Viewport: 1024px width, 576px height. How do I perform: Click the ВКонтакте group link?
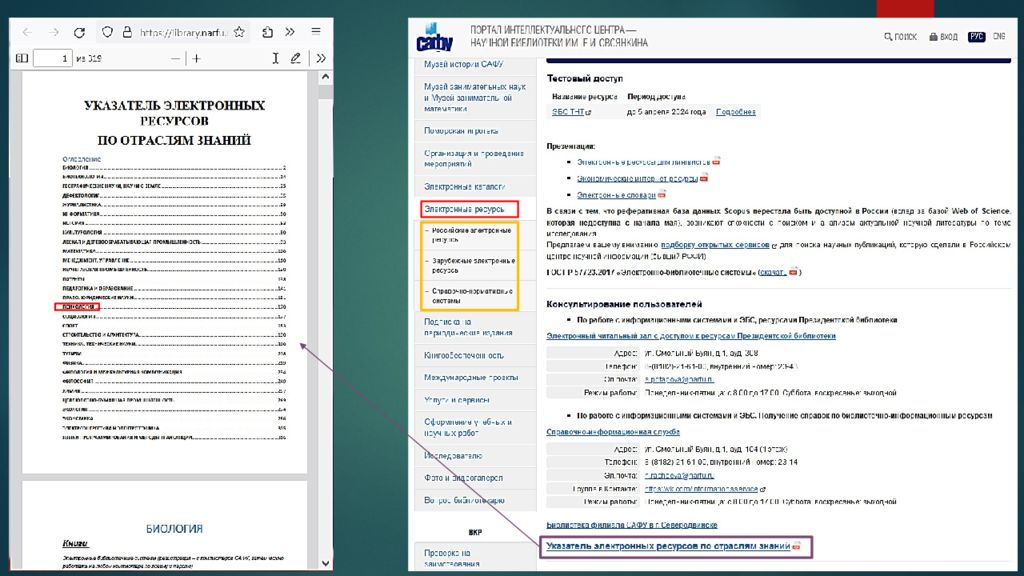pos(701,488)
